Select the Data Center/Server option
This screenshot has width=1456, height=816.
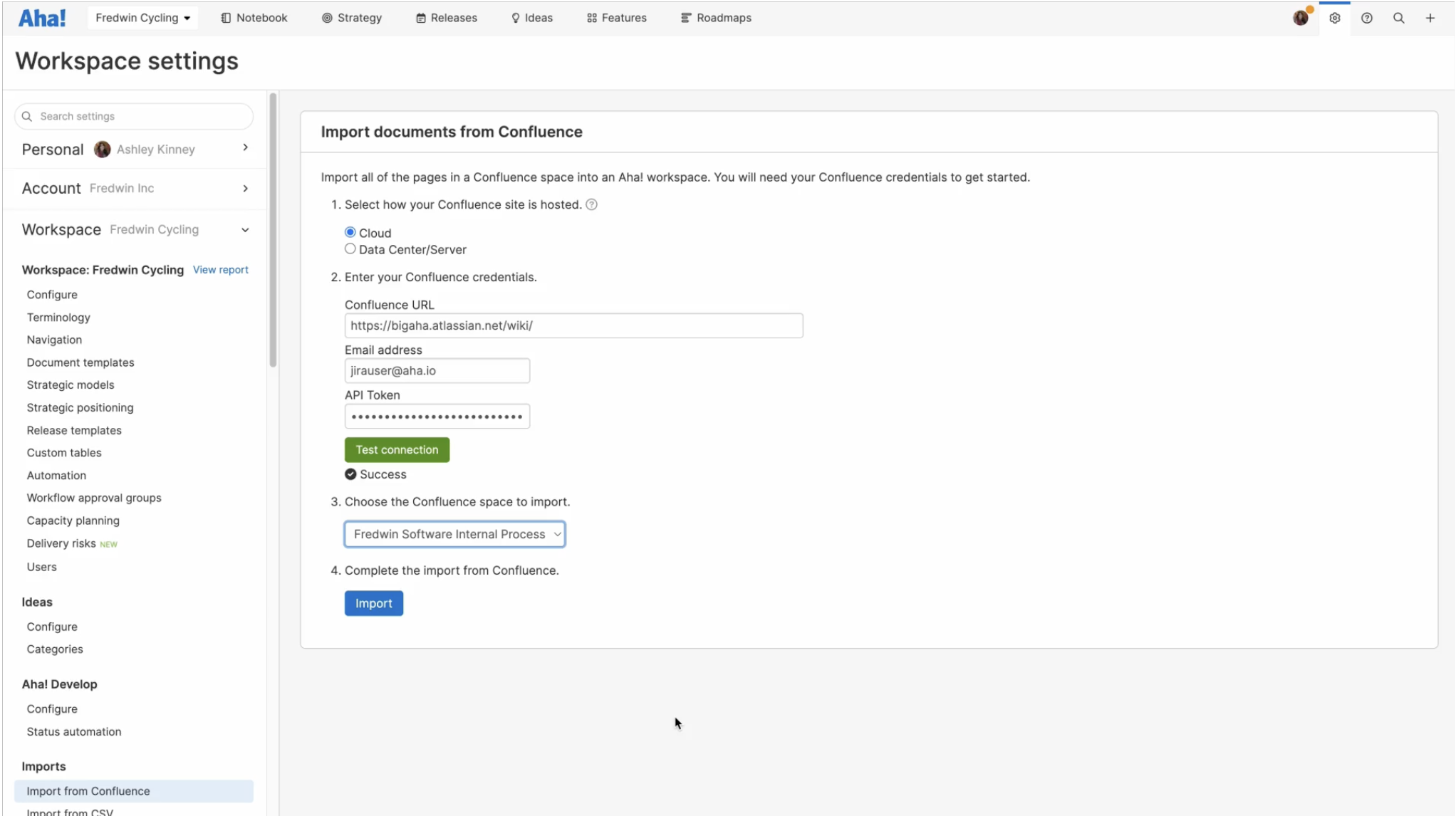[x=350, y=249]
